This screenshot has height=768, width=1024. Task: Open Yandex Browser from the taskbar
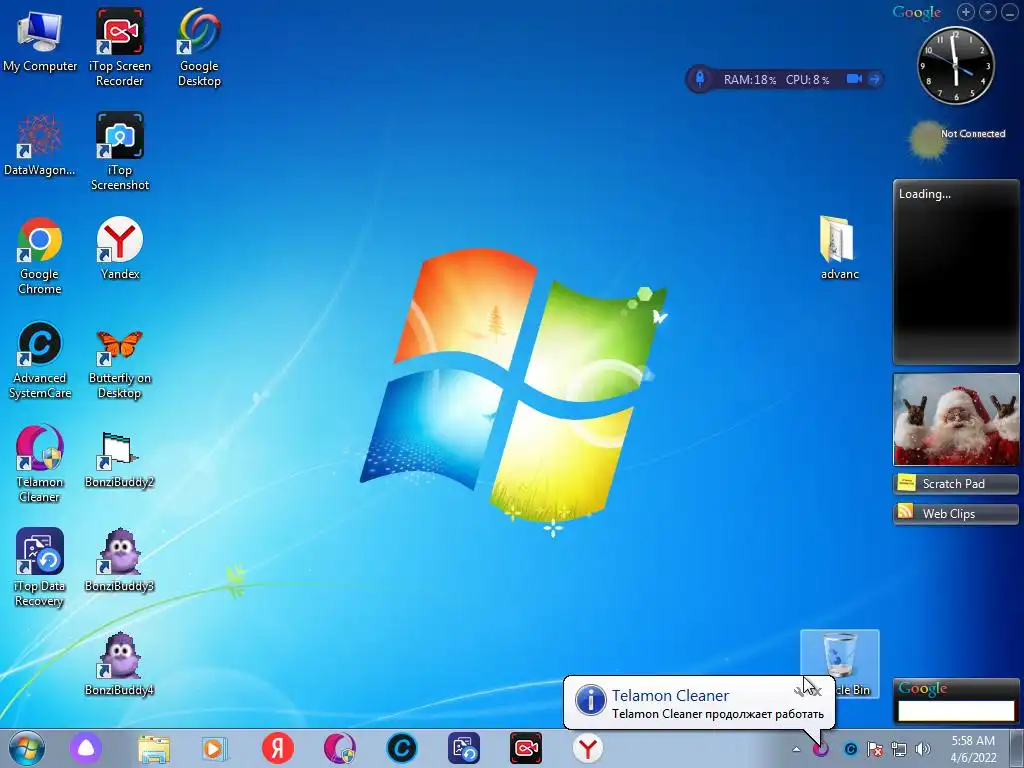pos(588,748)
